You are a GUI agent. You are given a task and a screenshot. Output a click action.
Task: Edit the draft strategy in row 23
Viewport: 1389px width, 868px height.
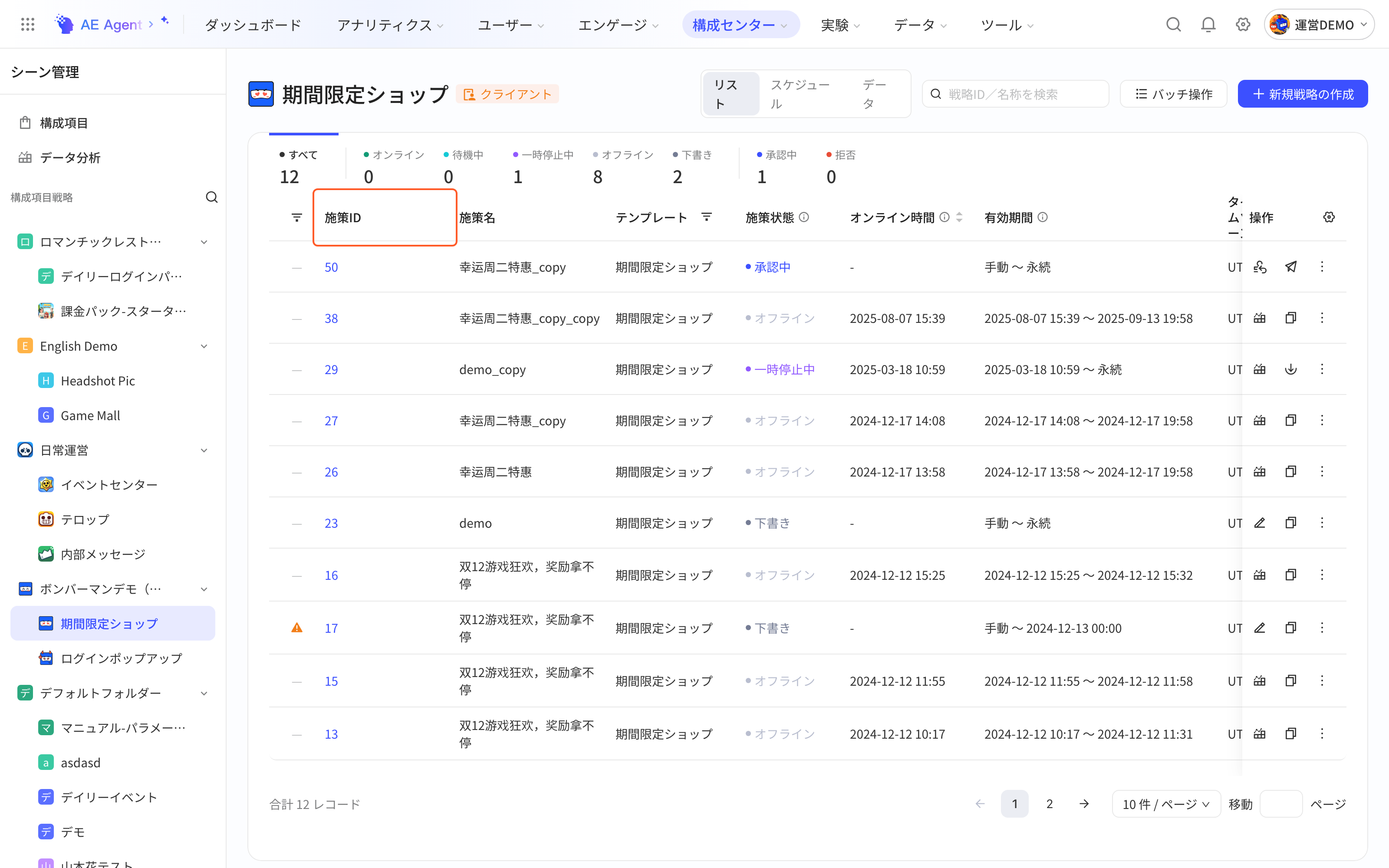tap(1260, 523)
